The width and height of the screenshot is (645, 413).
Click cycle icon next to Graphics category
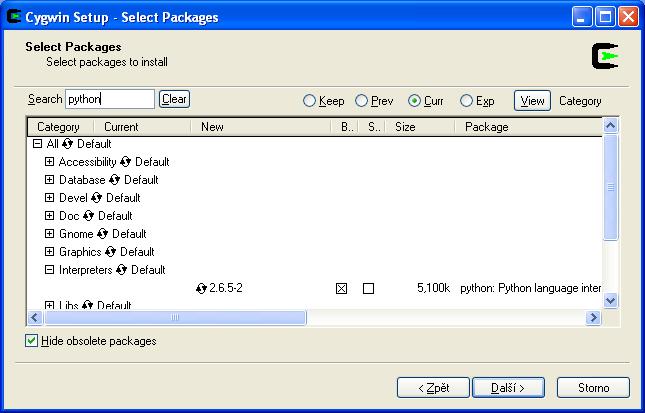(110, 252)
